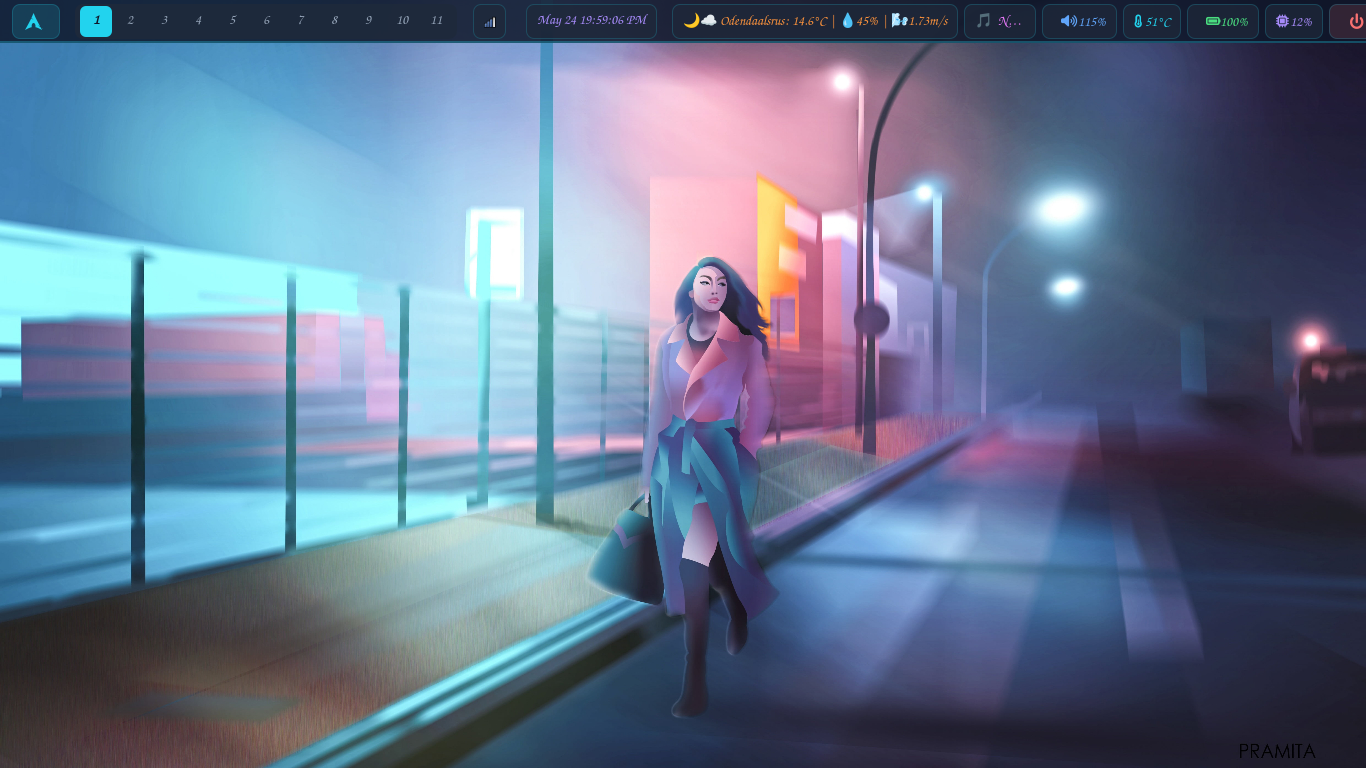Click the 115% volume value

click(1092, 21)
